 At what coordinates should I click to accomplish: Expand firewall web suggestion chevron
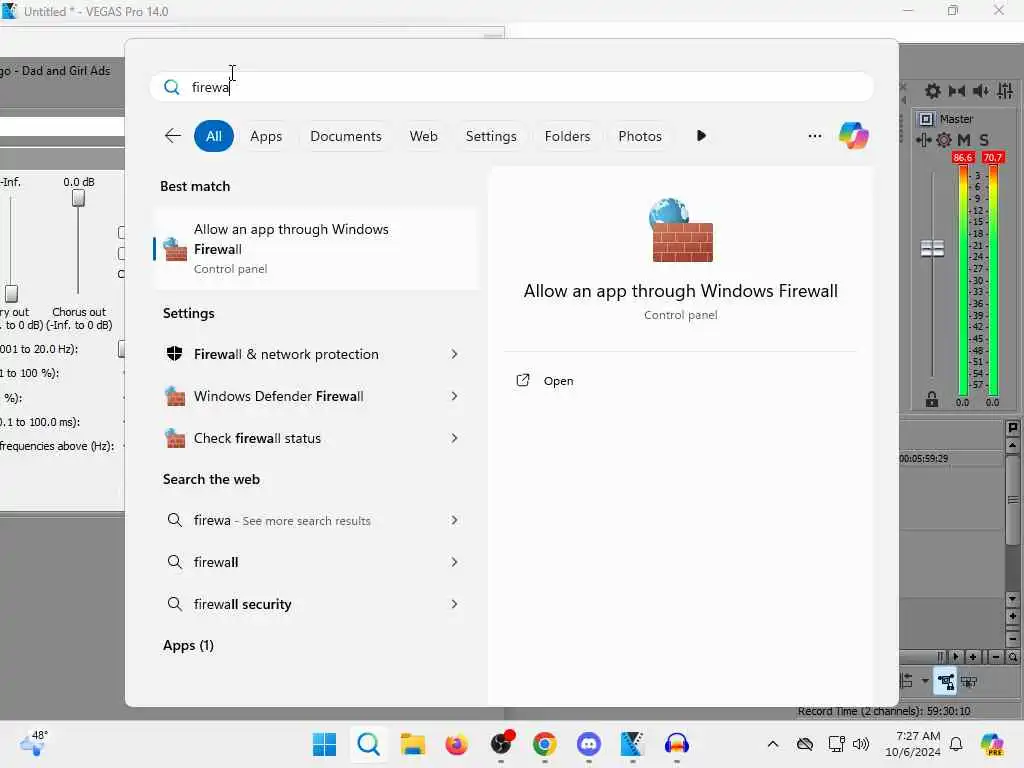pos(455,562)
